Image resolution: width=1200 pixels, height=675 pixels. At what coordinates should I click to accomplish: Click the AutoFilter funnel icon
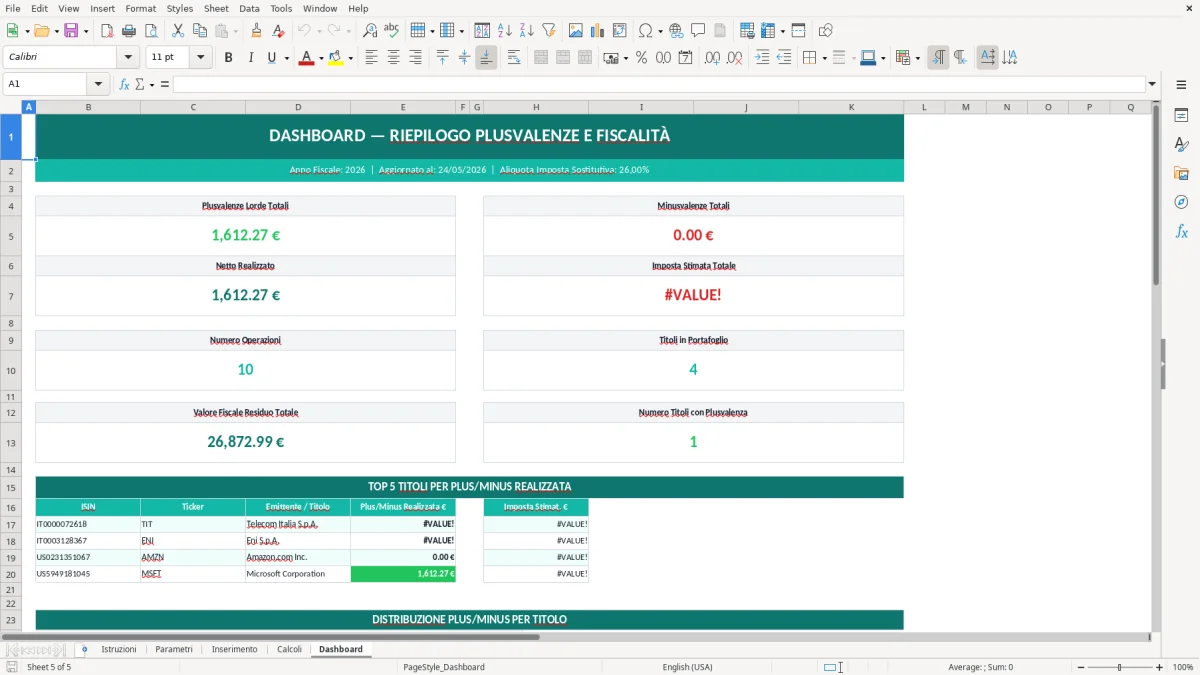549,31
